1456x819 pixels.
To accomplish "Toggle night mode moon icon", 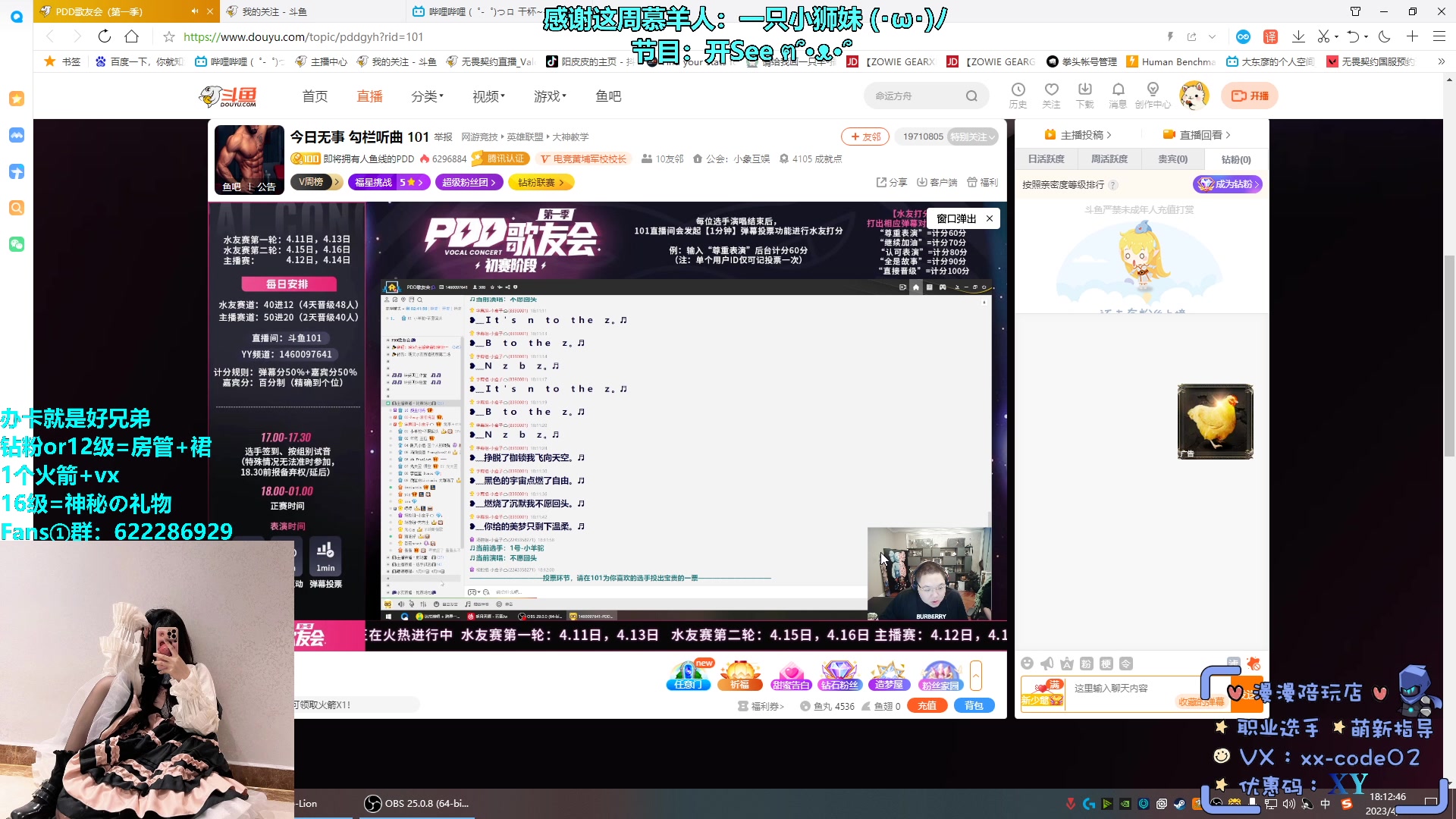I will point(1385,36).
